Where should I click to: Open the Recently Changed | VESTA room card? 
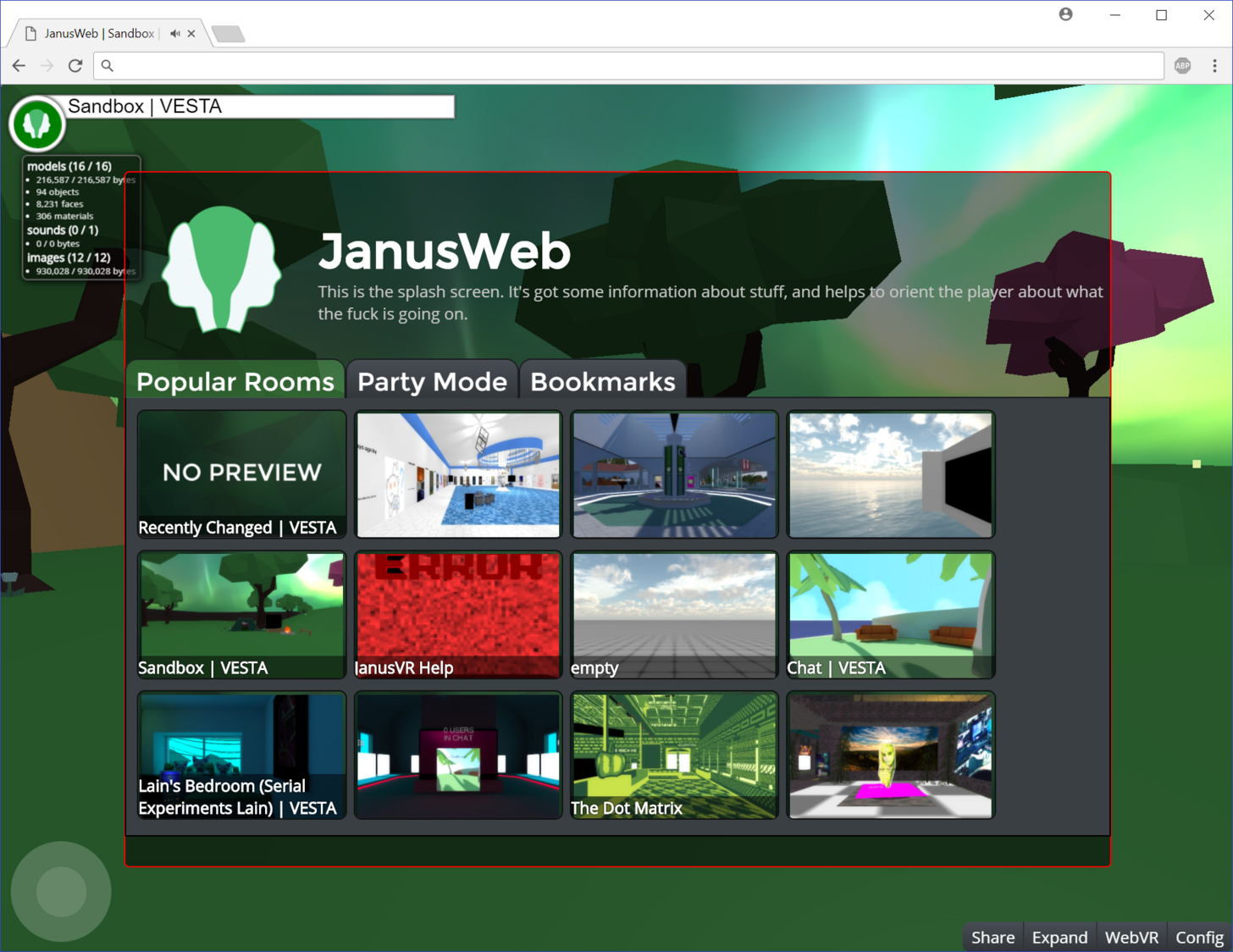241,474
